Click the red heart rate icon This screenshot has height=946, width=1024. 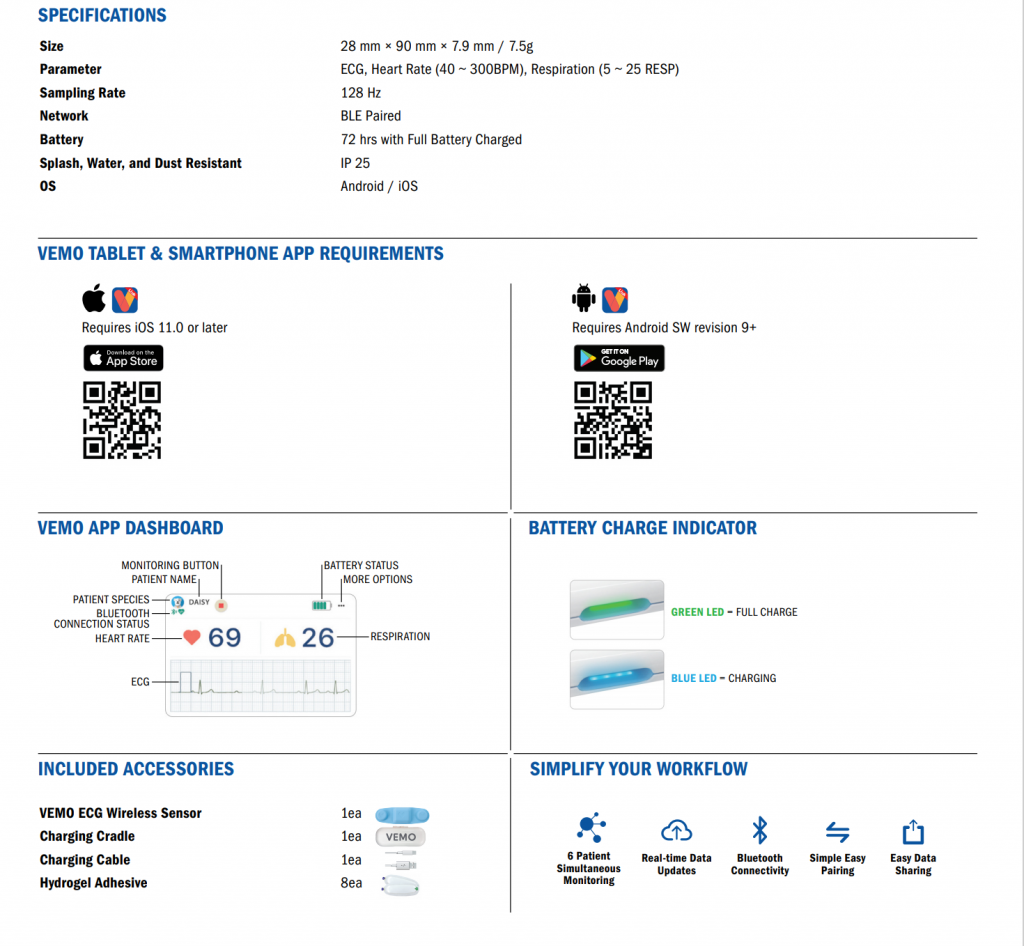point(191,637)
